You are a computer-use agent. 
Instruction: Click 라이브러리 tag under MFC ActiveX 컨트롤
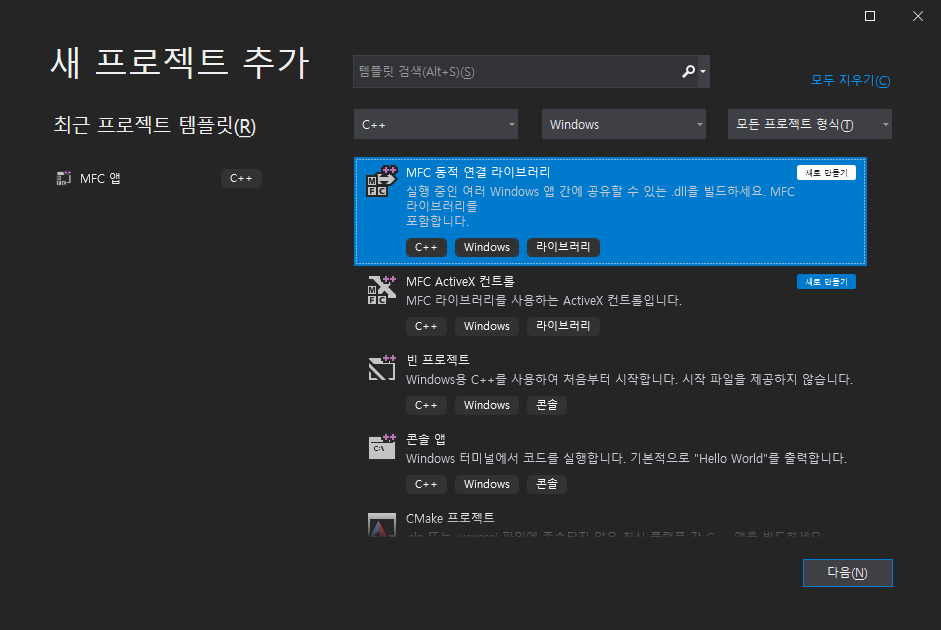point(563,326)
